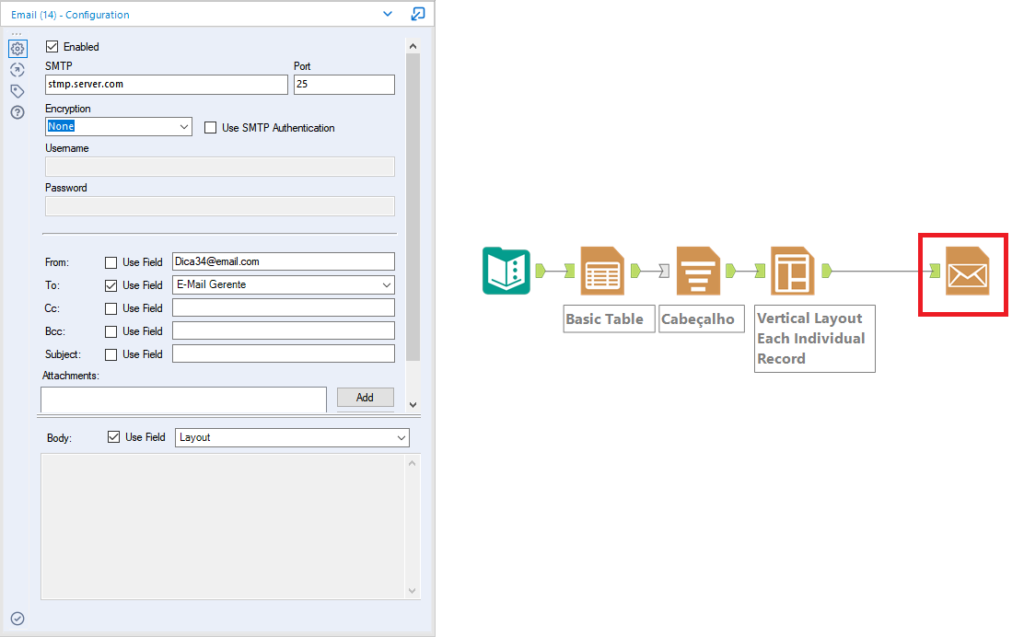Click the Cabeçalho annotation label
The image size is (1024, 637).
coord(701,319)
